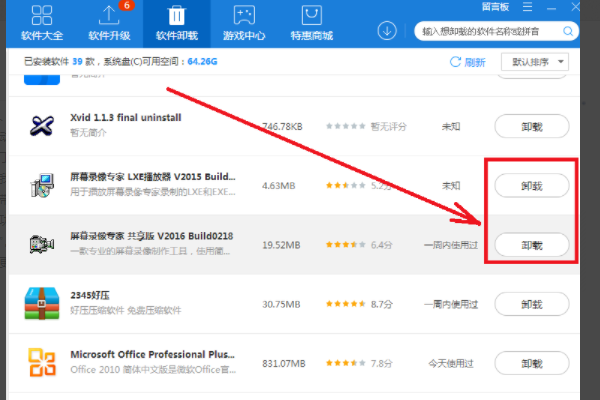Click the 746.78KB size value
Image resolution: width=600 pixels, height=400 pixels.
[282, 126]
